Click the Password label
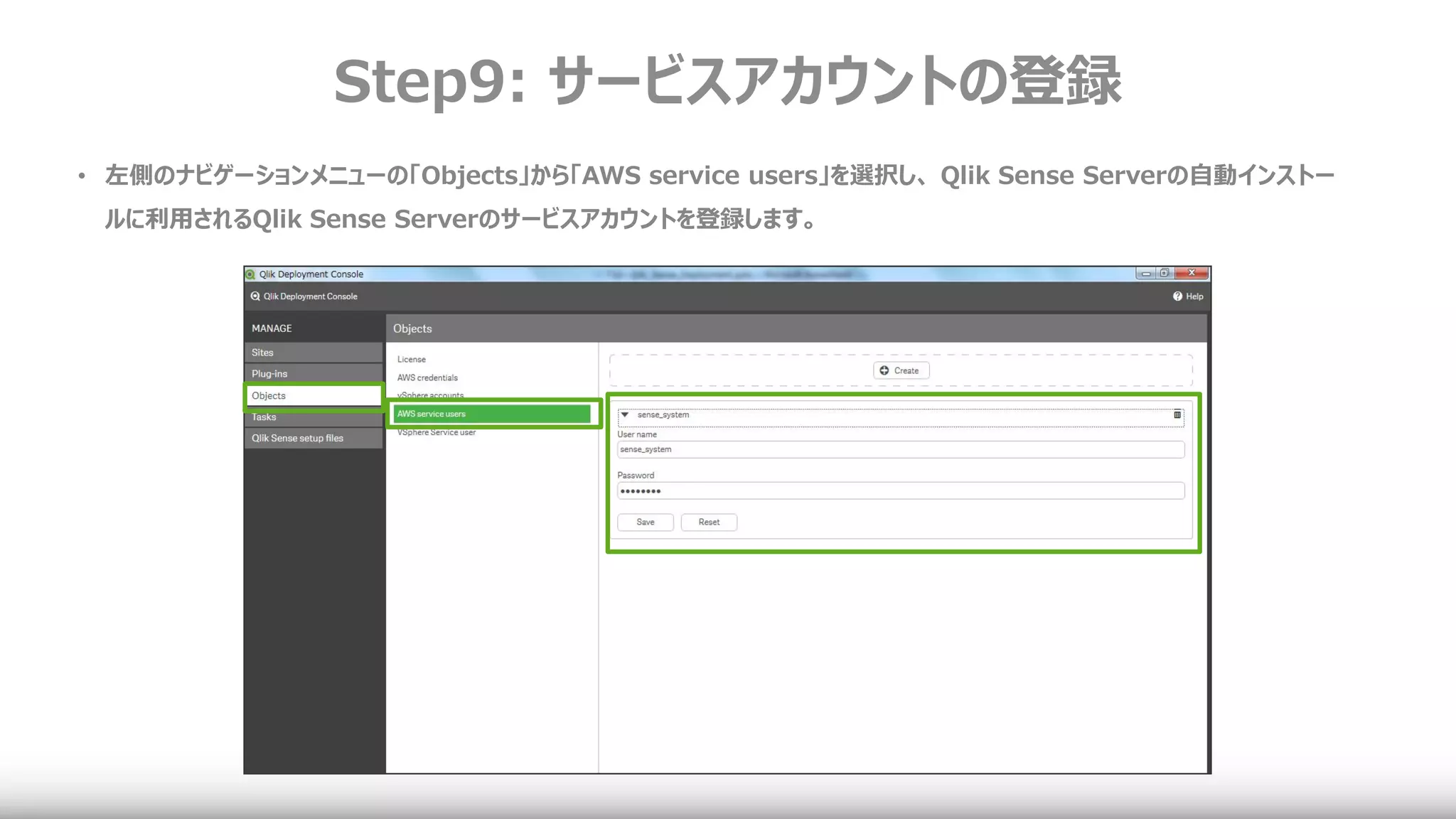The image size is (1456, 819). (x=636, y=476)
